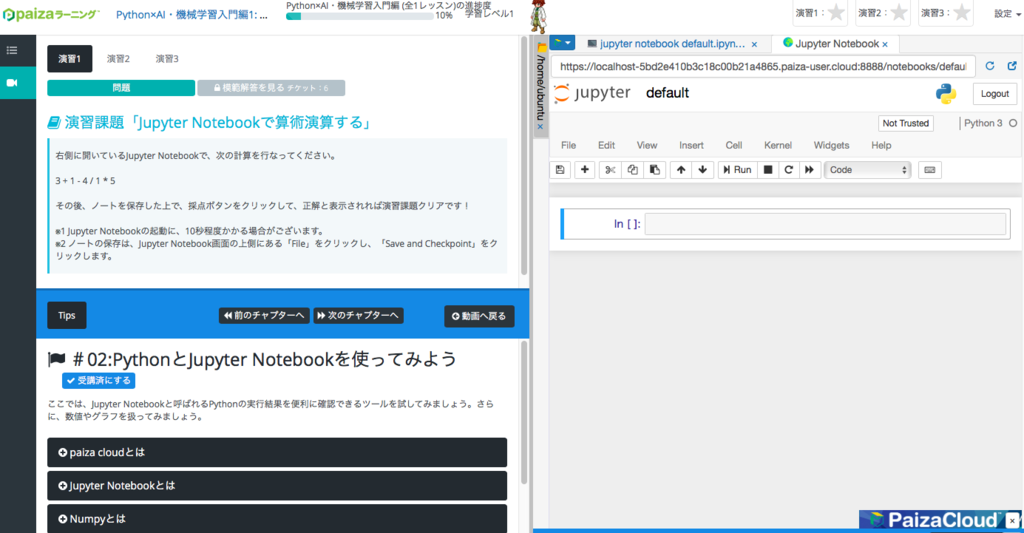Open the Cell menu
Screen dimensions: 1024x533
pos(733,145)
